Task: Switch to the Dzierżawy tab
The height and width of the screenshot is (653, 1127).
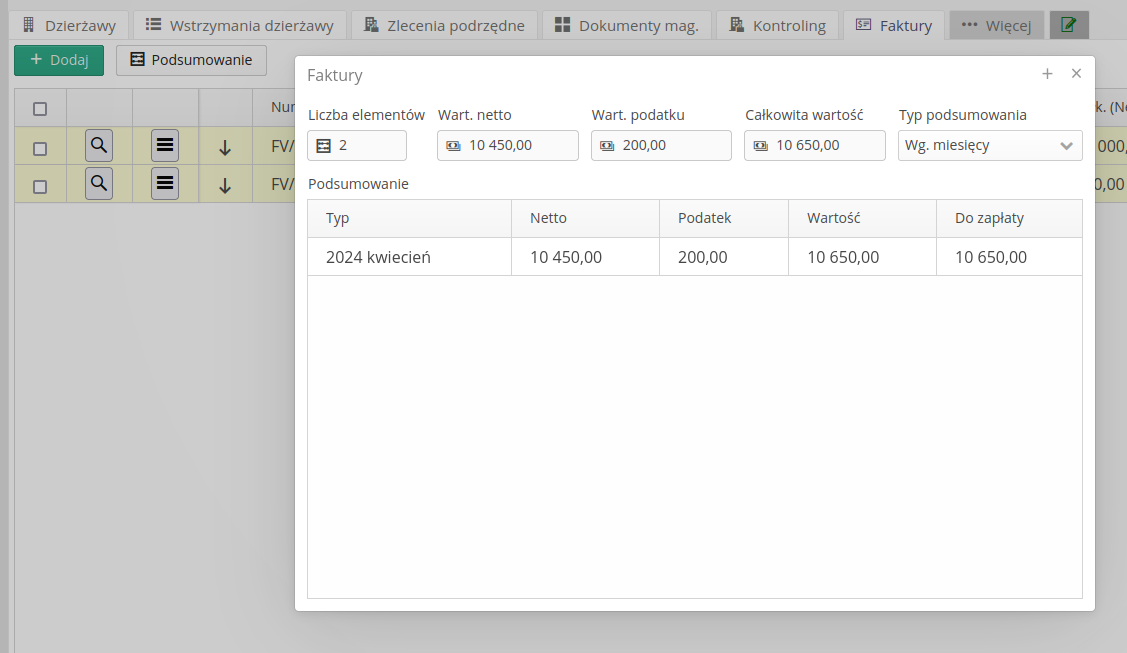Action: coord(69,26)
